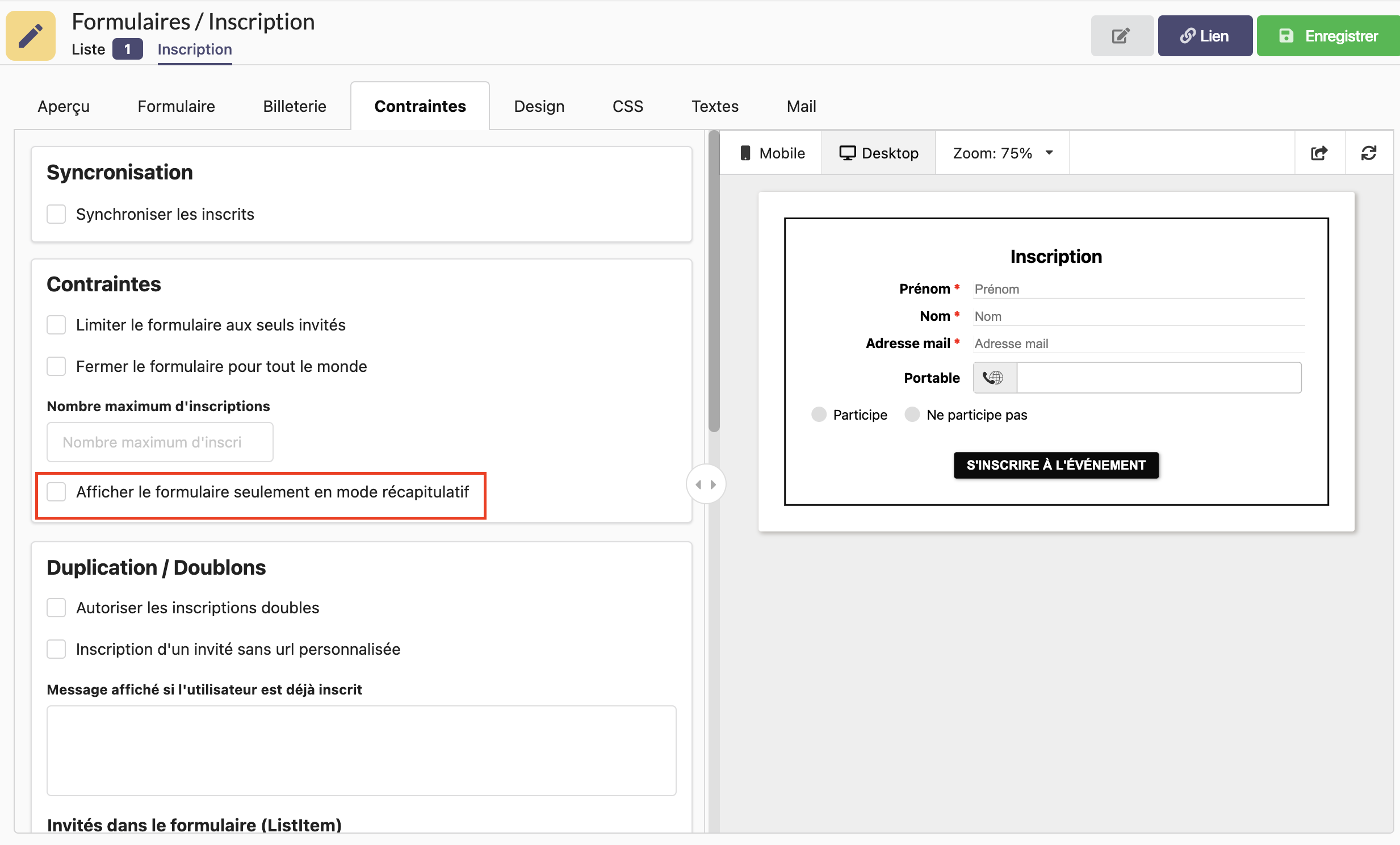Screen dimensions: 1400x845
Task: Check Limiter le formulaire aux seuls invités
Action: click(56, 325)
